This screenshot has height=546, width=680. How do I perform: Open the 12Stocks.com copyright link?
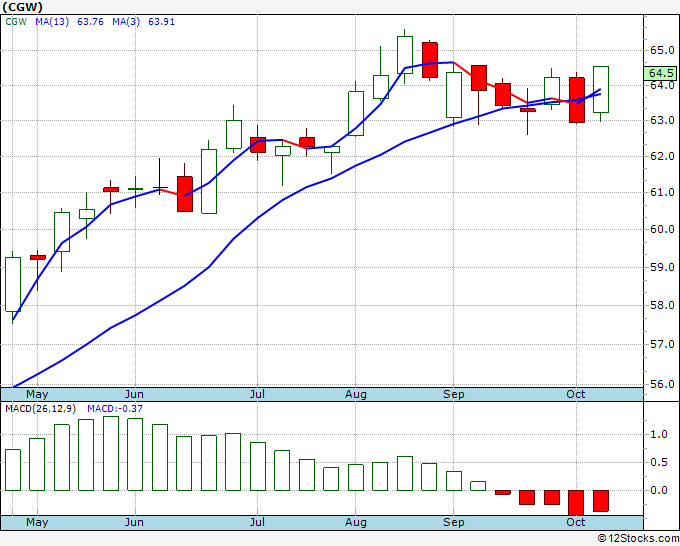click(638, 539)
